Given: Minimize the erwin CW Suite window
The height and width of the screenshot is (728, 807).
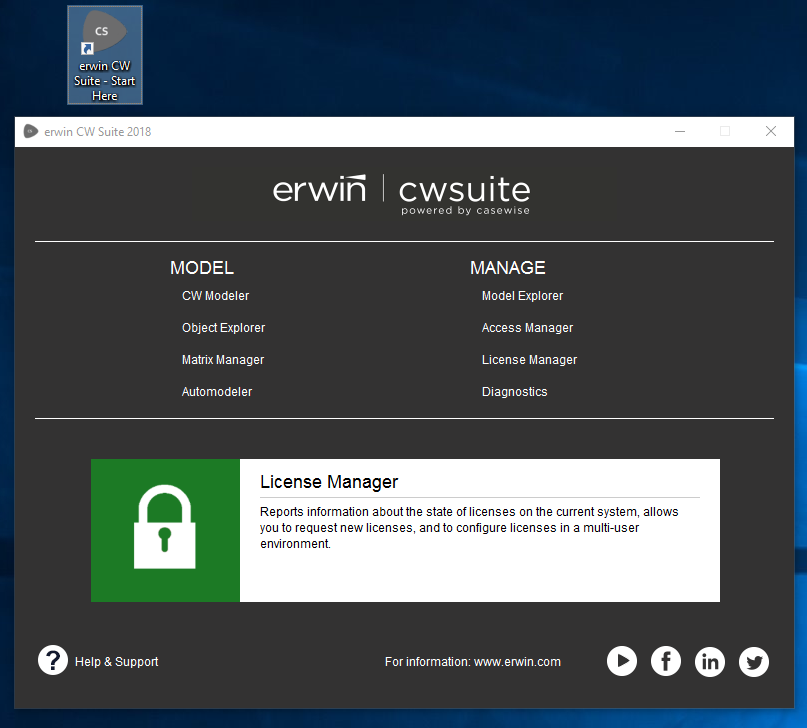Looking at the screenshot, I should point(680,131).
